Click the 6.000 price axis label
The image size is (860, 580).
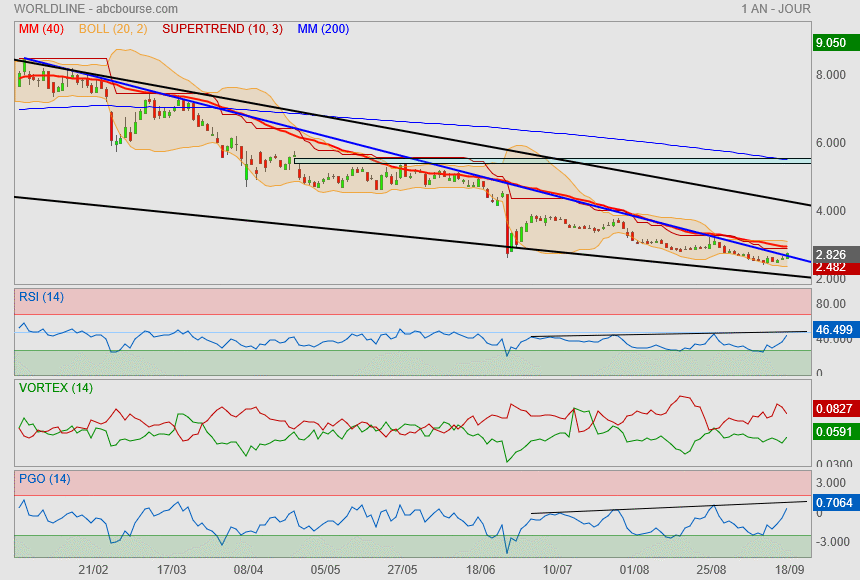pyautogui.click(x=833, y=143)
